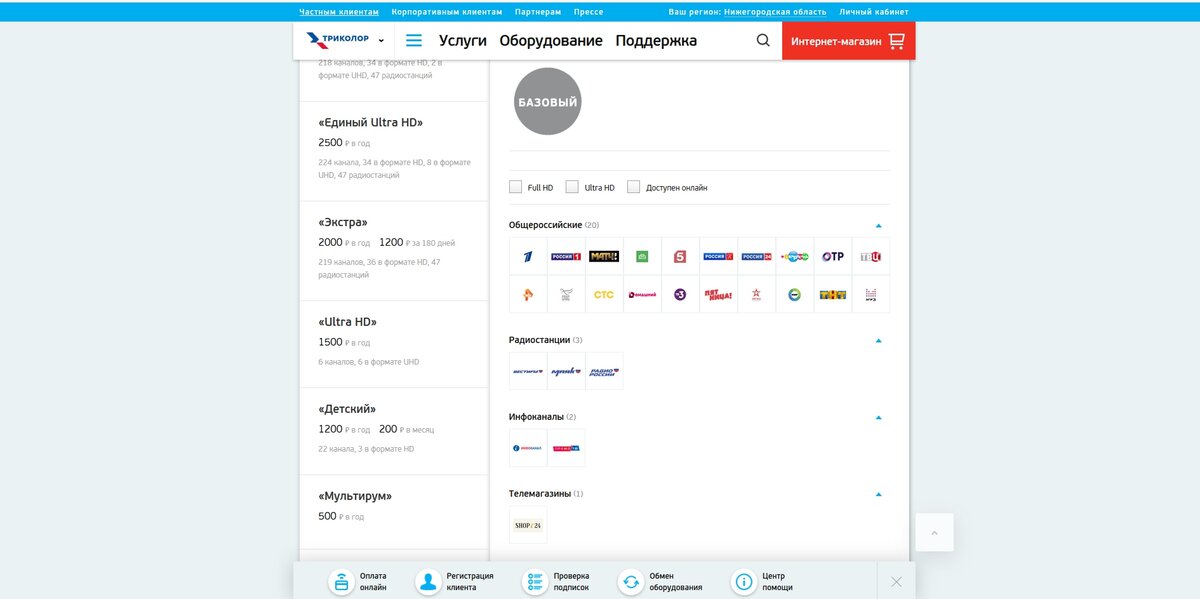Go to the Партнерам section

point(538,12)
